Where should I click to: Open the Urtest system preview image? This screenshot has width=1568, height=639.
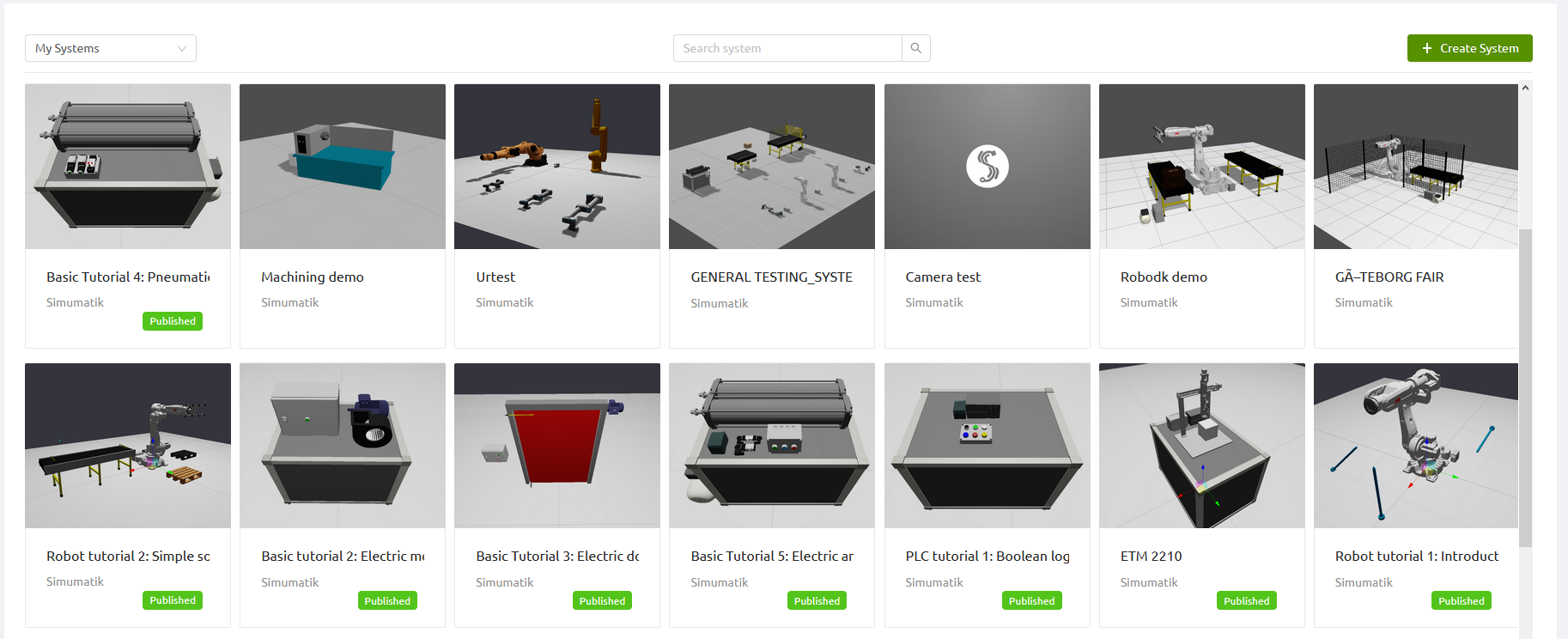[x=556, y=167]
